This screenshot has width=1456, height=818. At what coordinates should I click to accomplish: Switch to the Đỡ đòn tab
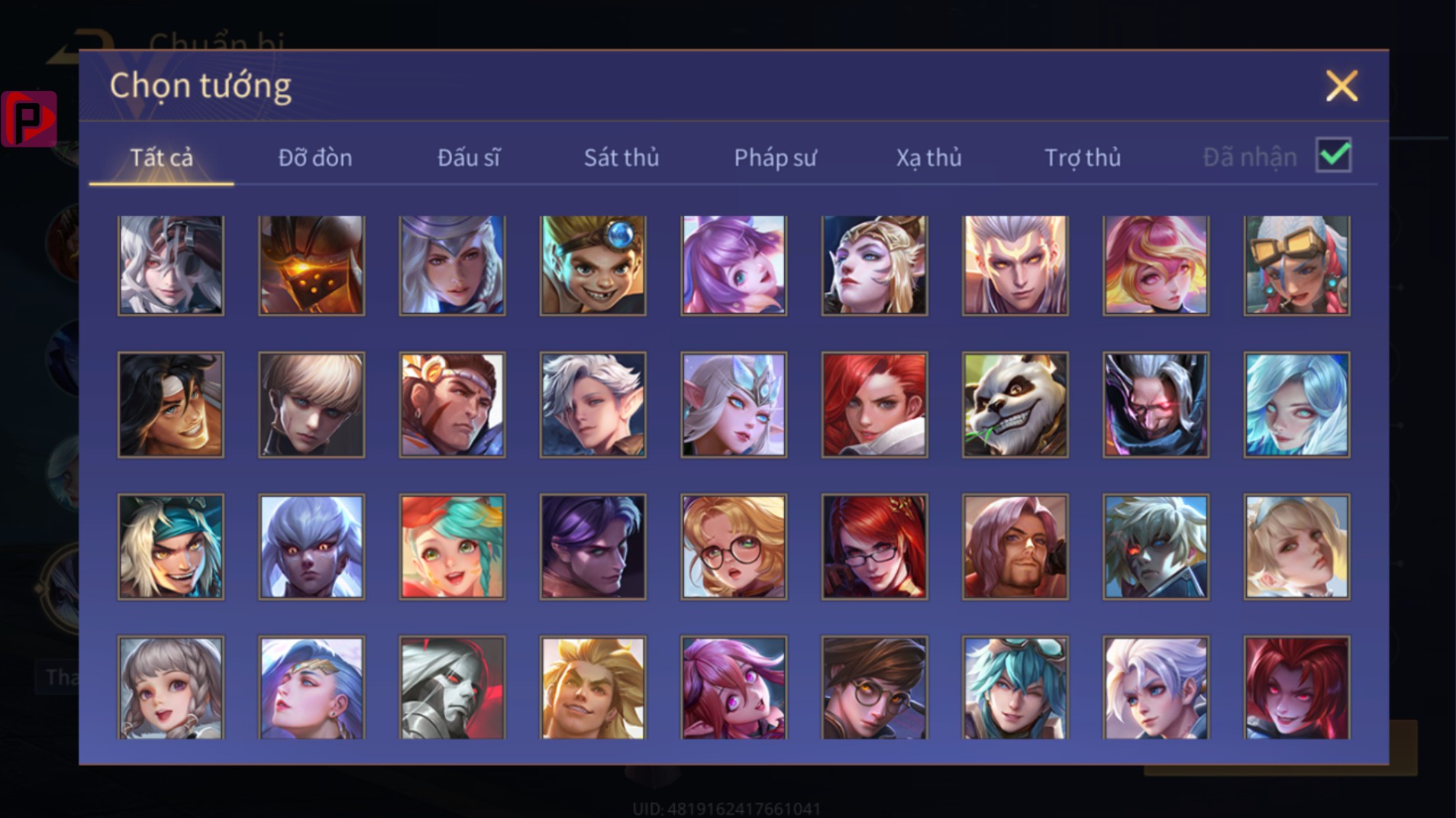(x=315, y=157)
